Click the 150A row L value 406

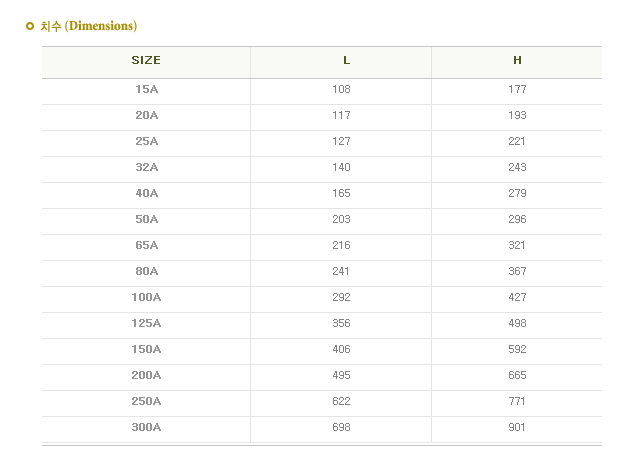click(x=341, y=349)
